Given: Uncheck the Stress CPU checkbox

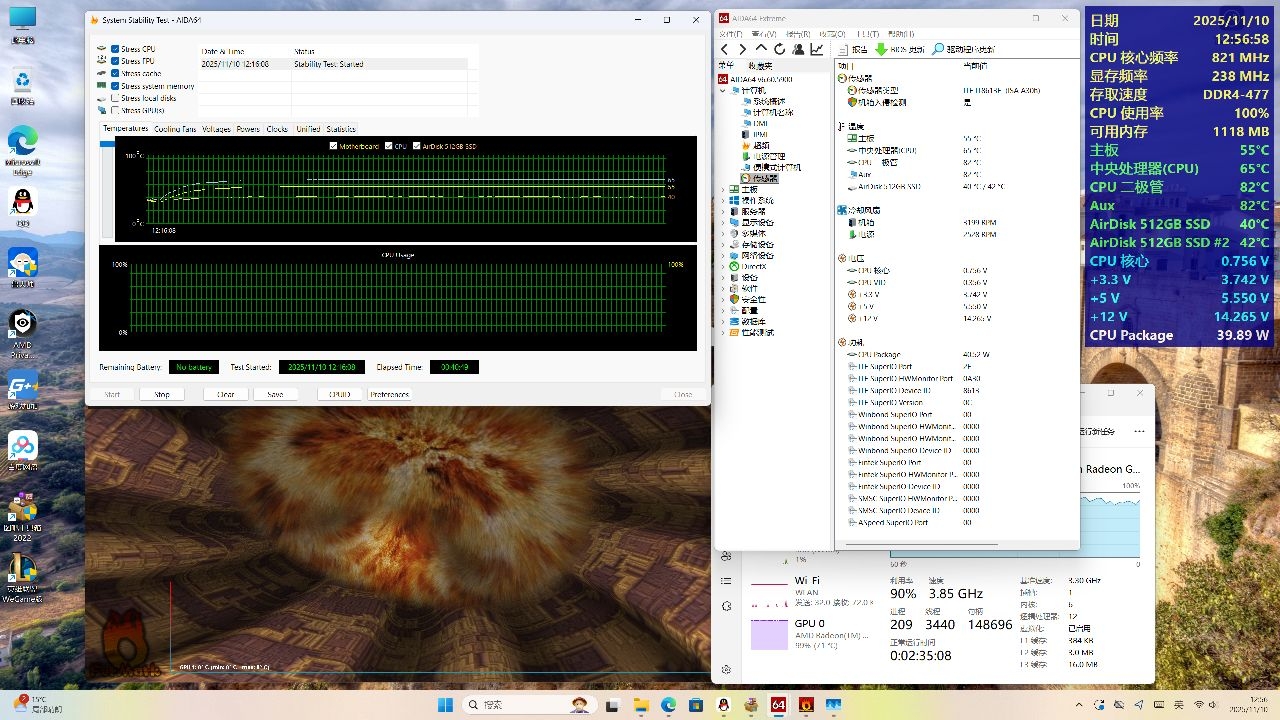Looking at the screenshot, I should (116, 49).
